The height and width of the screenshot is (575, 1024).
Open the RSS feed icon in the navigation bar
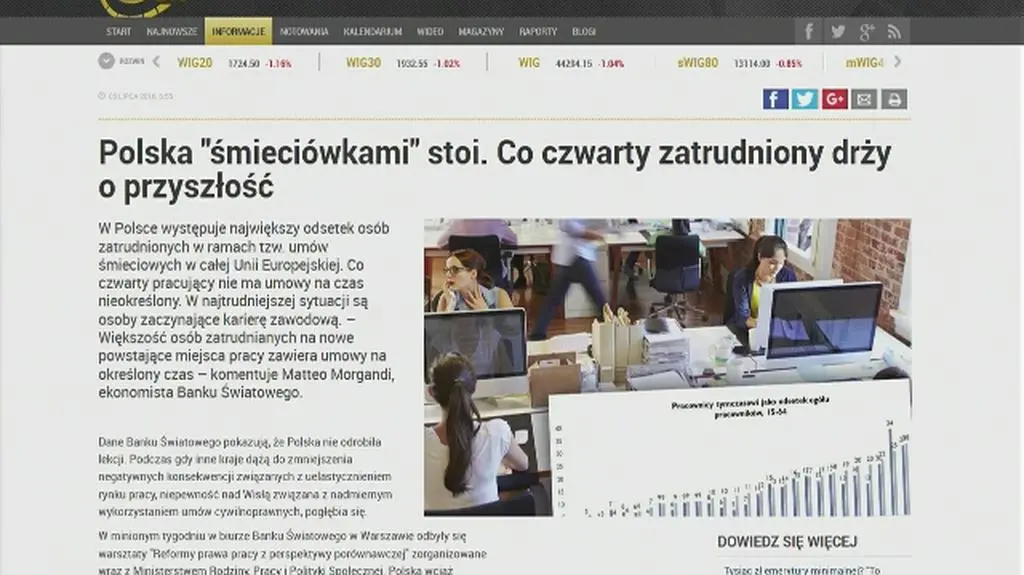(894, 32)
